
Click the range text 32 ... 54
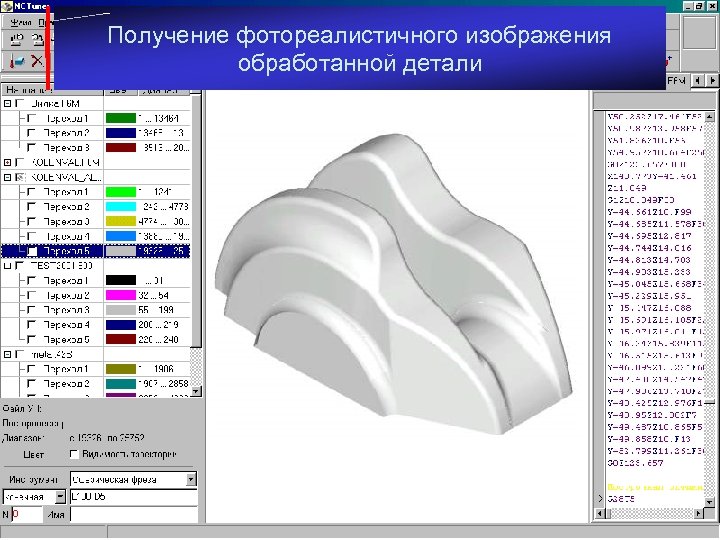153,295
